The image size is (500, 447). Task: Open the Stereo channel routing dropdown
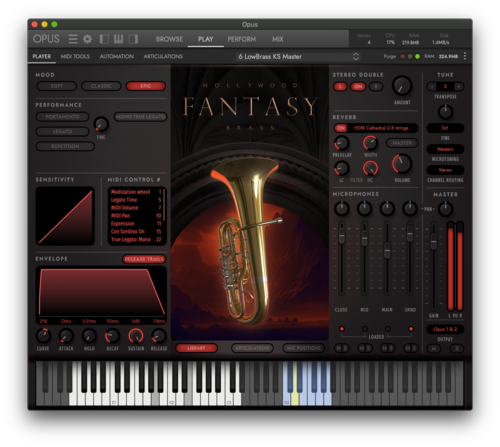[445, 170]
